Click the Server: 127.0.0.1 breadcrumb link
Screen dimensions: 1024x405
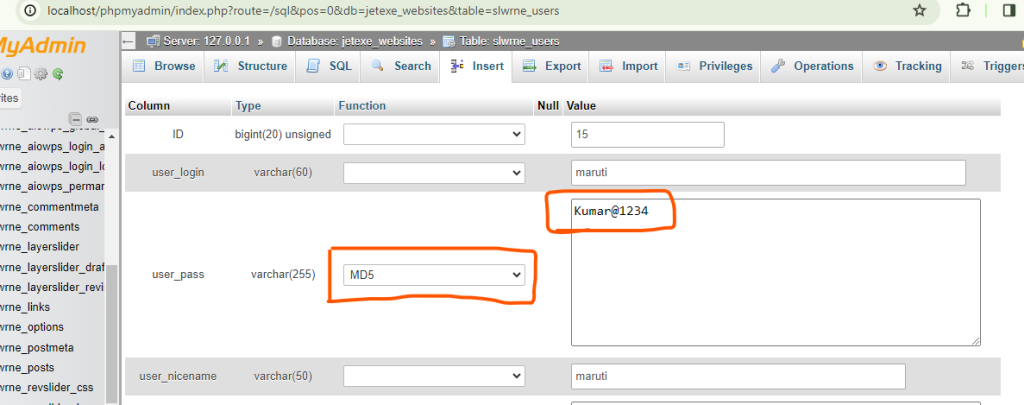tap(206, 41)
